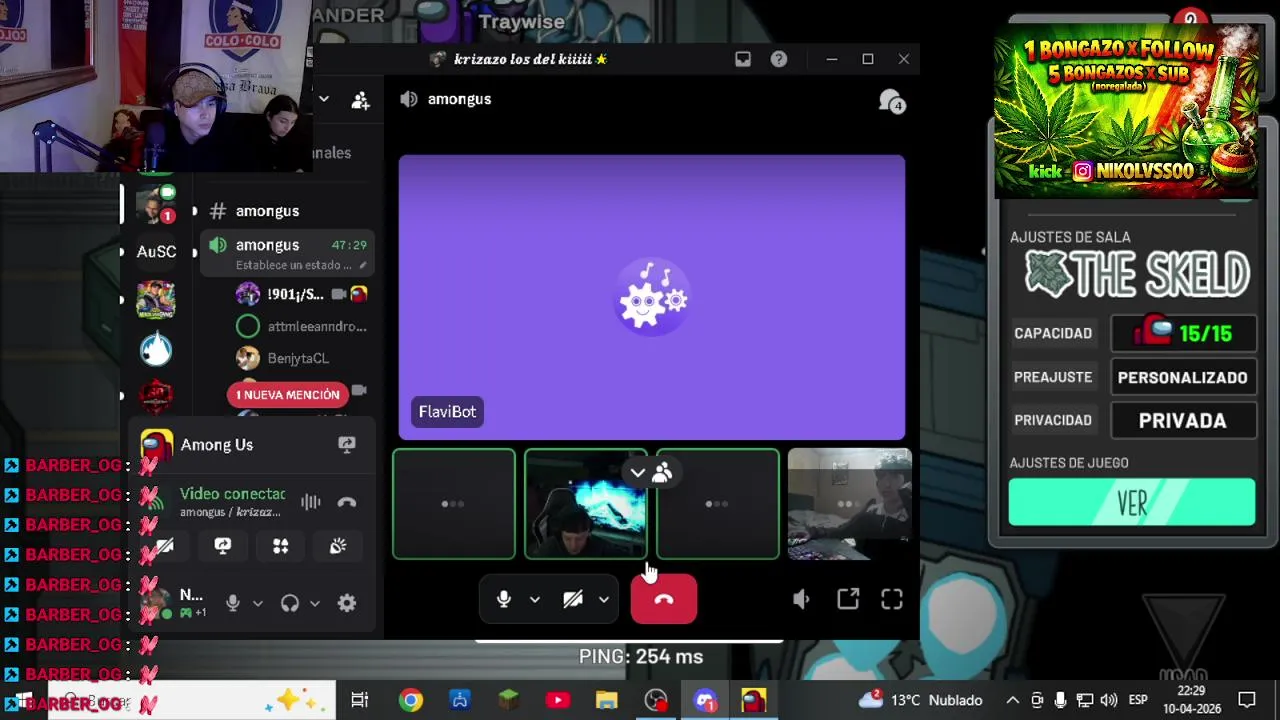Select FlaviBot stream tile

[652, 298]
